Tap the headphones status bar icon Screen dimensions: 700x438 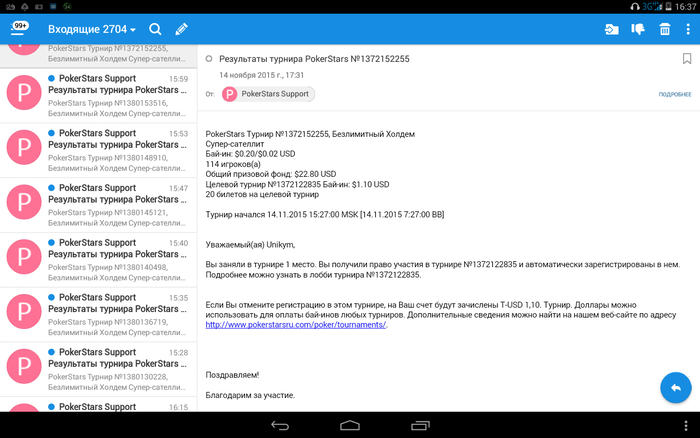click(635, 7)
